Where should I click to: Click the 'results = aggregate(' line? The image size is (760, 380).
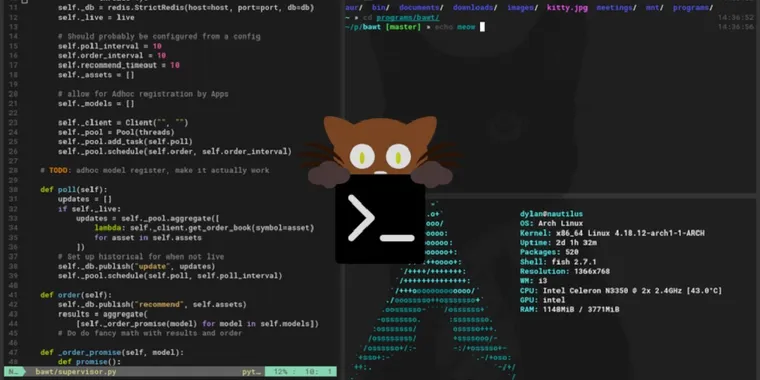click(103, 314)
